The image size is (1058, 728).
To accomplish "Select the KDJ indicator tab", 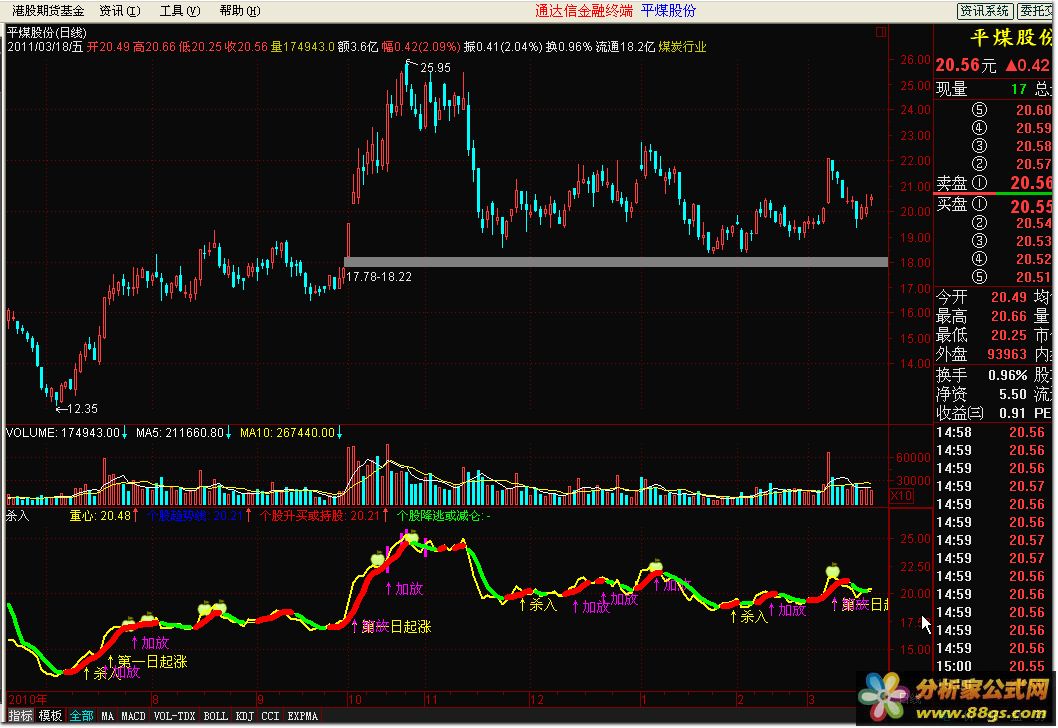I will (245, 716).
